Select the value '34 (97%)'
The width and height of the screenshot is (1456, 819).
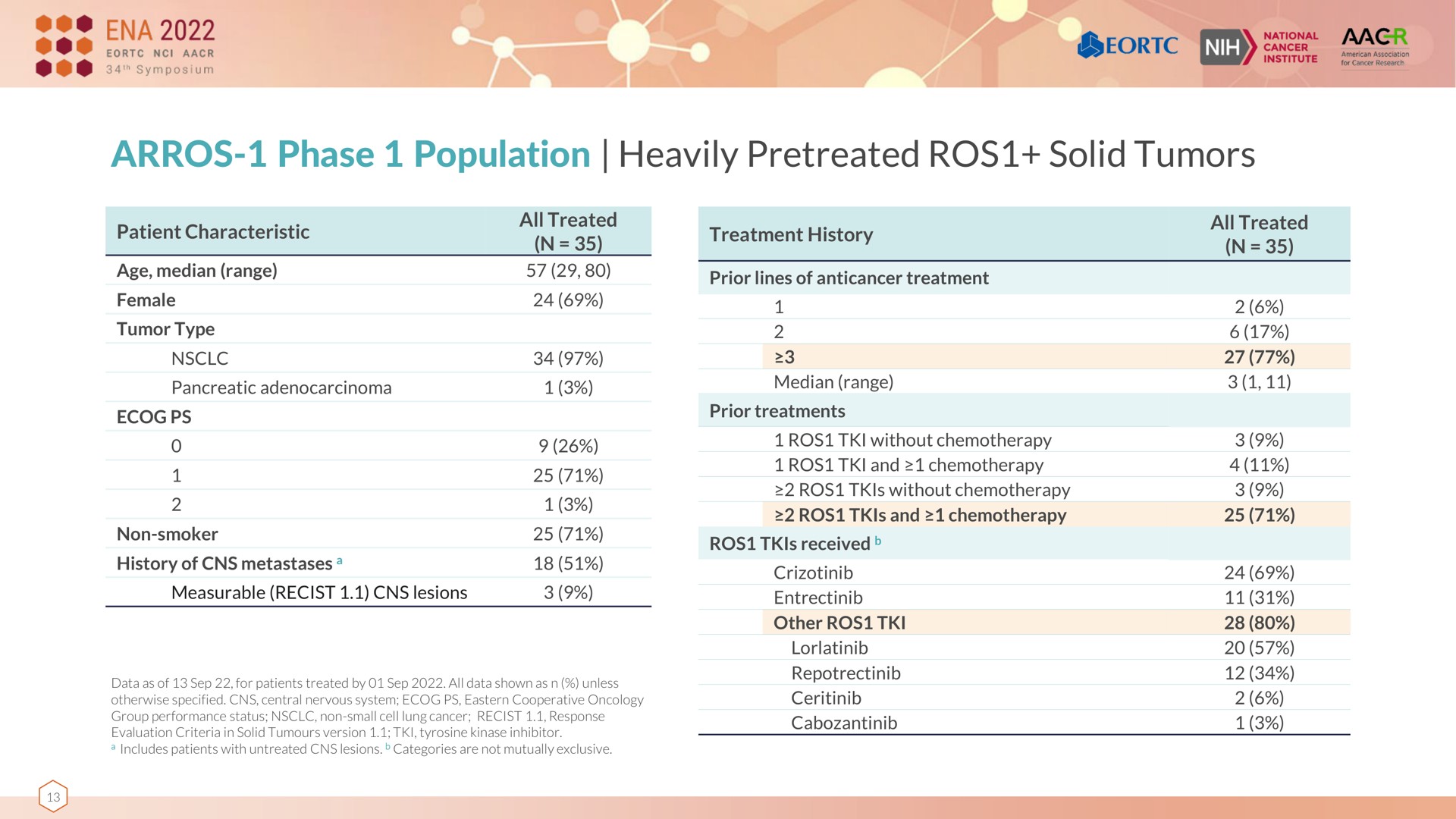tap(568, 359)
